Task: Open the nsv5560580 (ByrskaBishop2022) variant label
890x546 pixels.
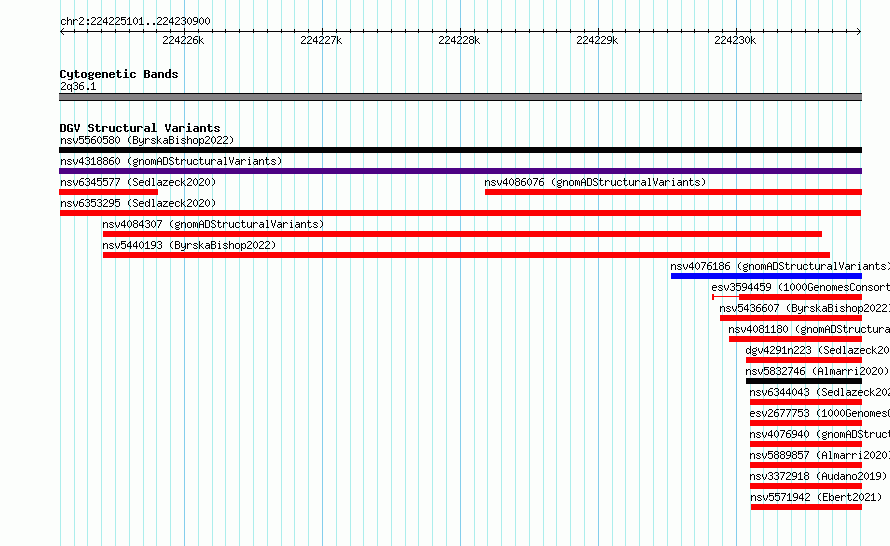Action: click(x=147, y=140)
